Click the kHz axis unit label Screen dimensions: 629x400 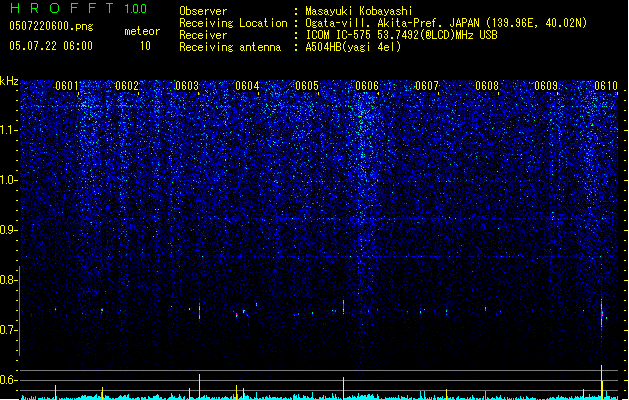coord(9,81)
